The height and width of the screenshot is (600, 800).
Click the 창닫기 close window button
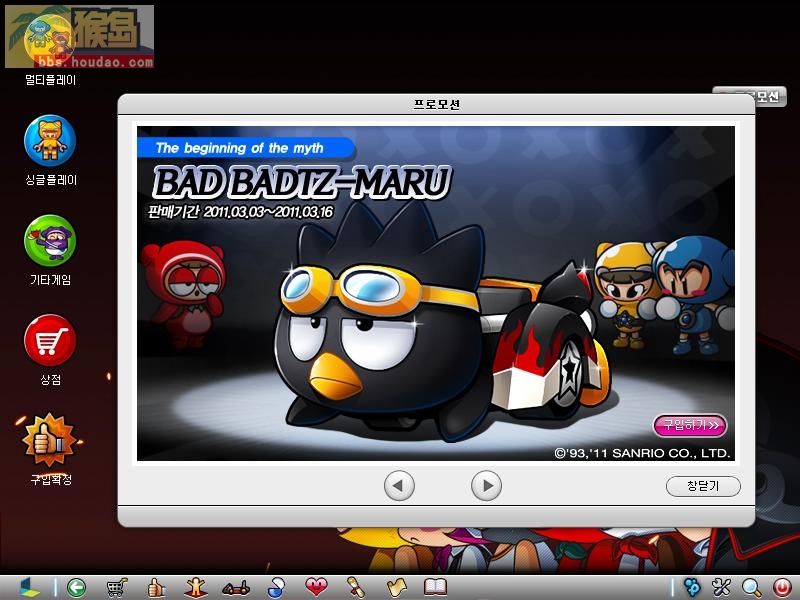click(x=703, y=486)
